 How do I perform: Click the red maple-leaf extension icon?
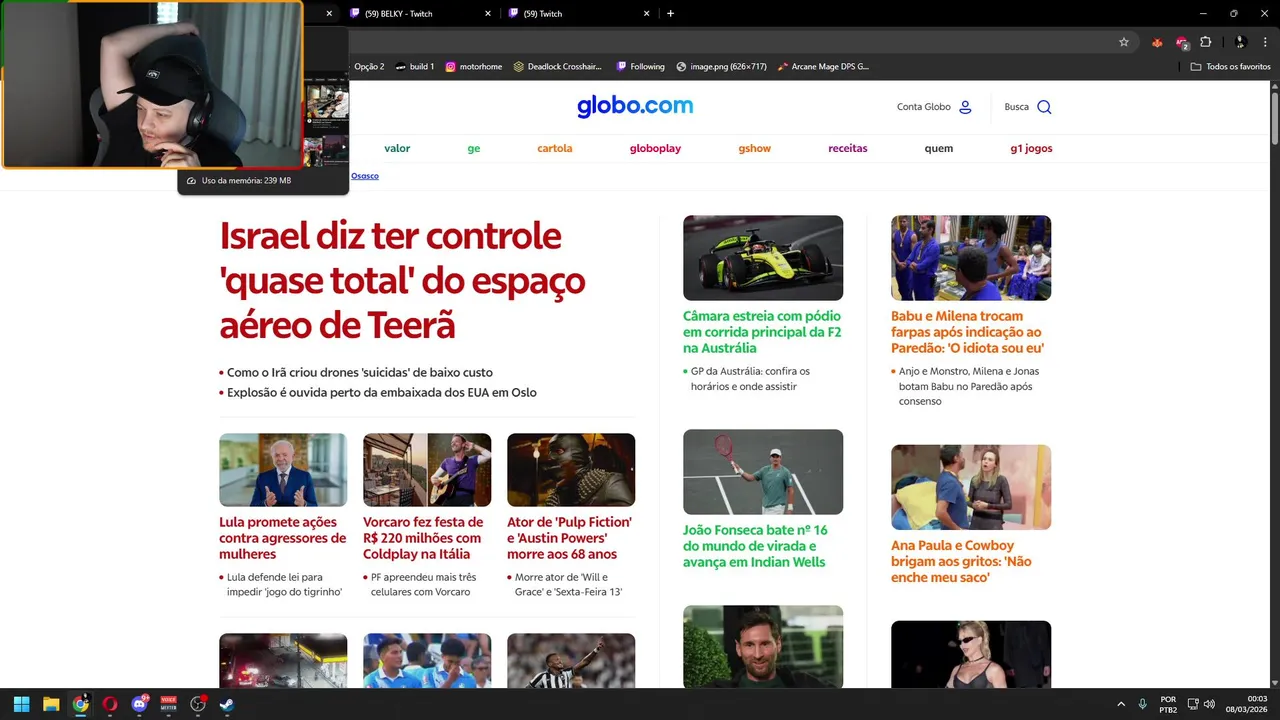tap(1157, 42)
